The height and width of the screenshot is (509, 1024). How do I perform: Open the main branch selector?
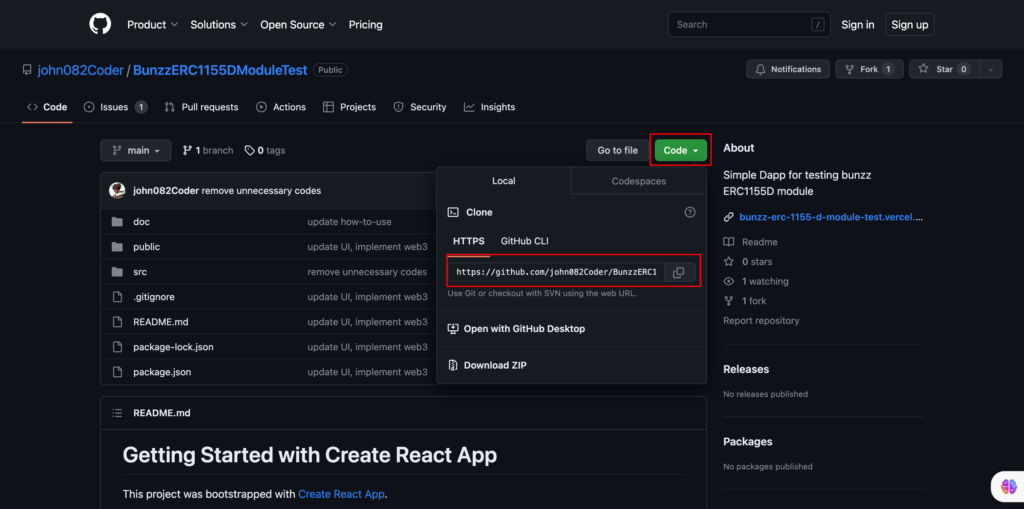(x=136, y=150)
